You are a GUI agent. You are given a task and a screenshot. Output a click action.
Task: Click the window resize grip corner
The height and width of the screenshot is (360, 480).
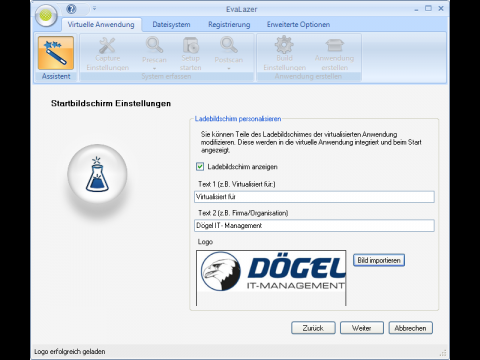(x=443, y=353)
